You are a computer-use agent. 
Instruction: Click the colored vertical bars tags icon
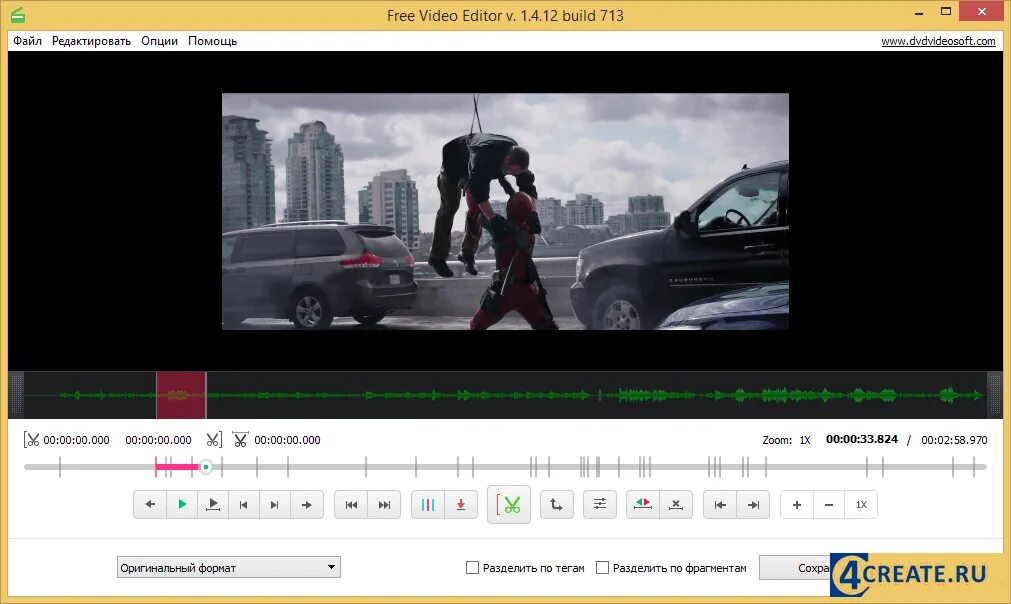pyautogui.click(x=428, y=505)
